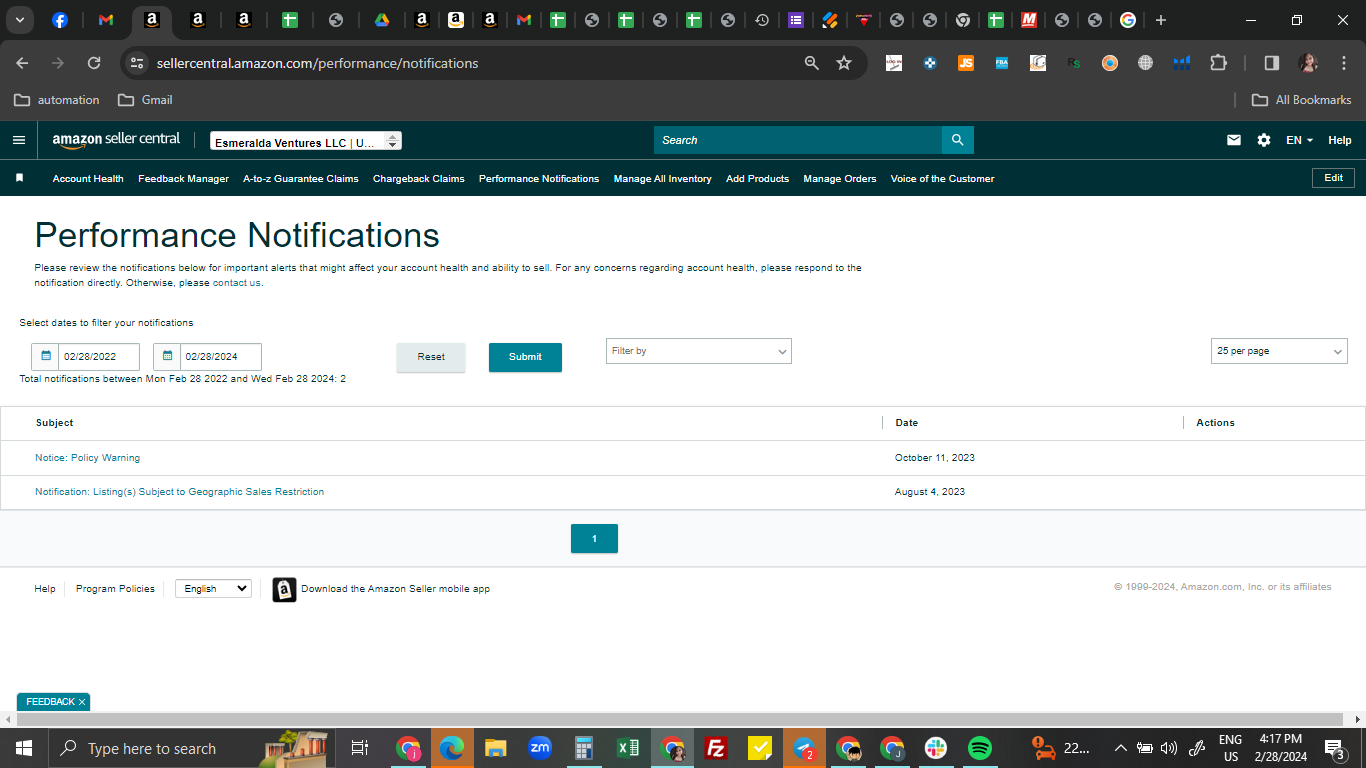Reload the page
The image size is (1366, 768).
pos(94,63)
